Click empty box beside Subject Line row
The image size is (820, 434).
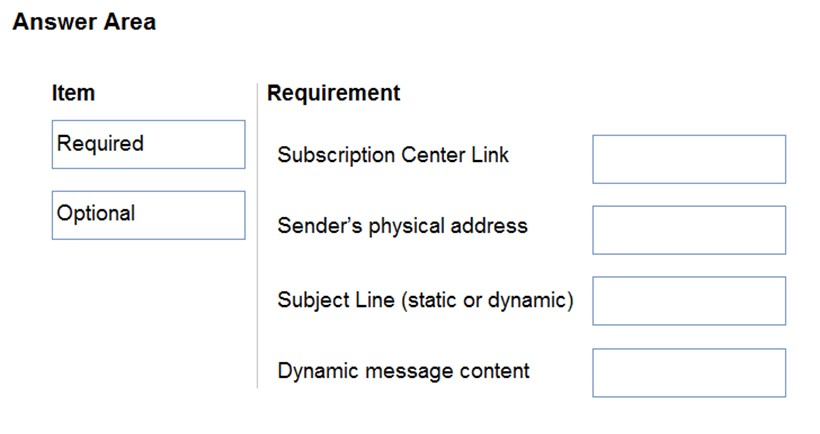click(x=689, y=301)
